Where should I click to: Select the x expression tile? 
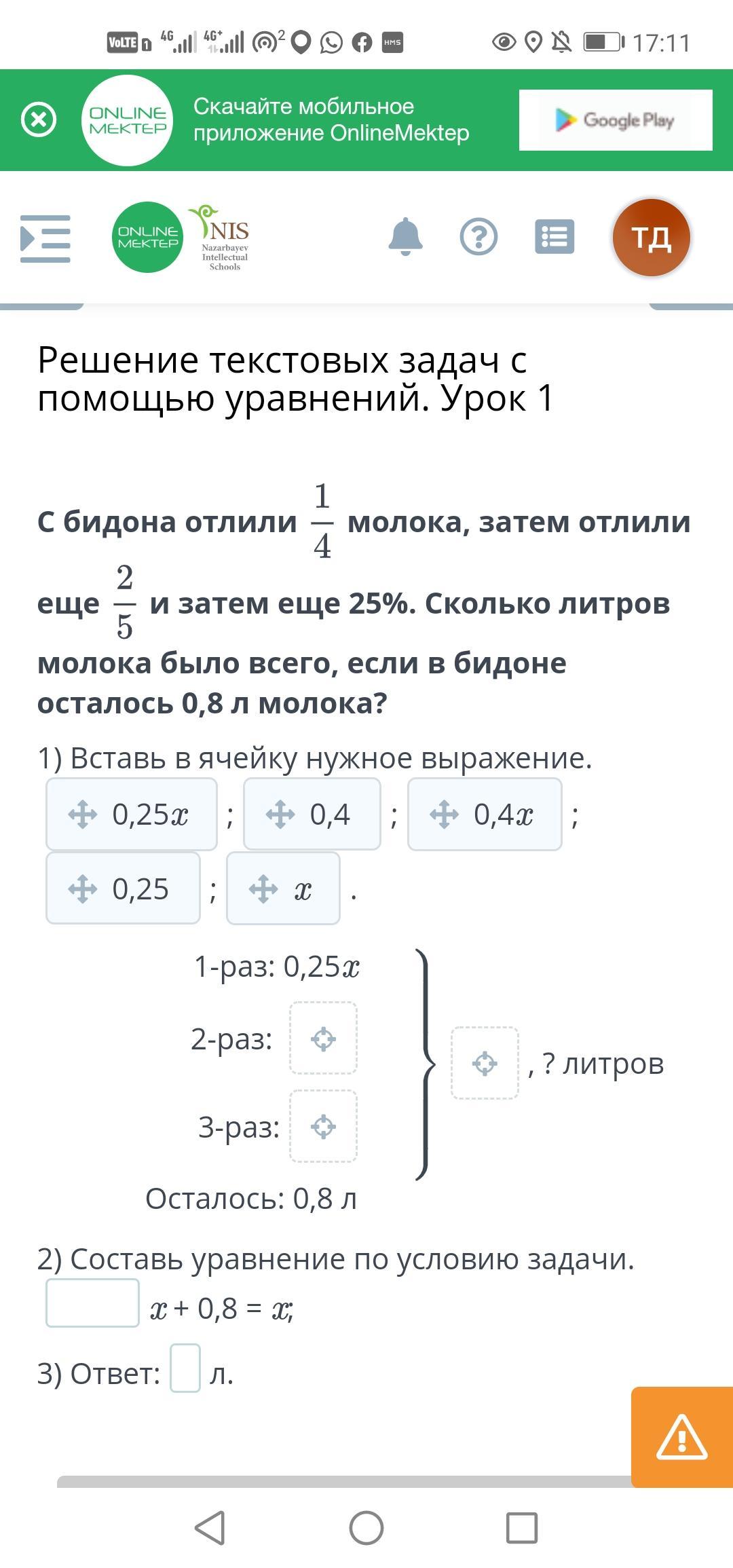point(283,889)
